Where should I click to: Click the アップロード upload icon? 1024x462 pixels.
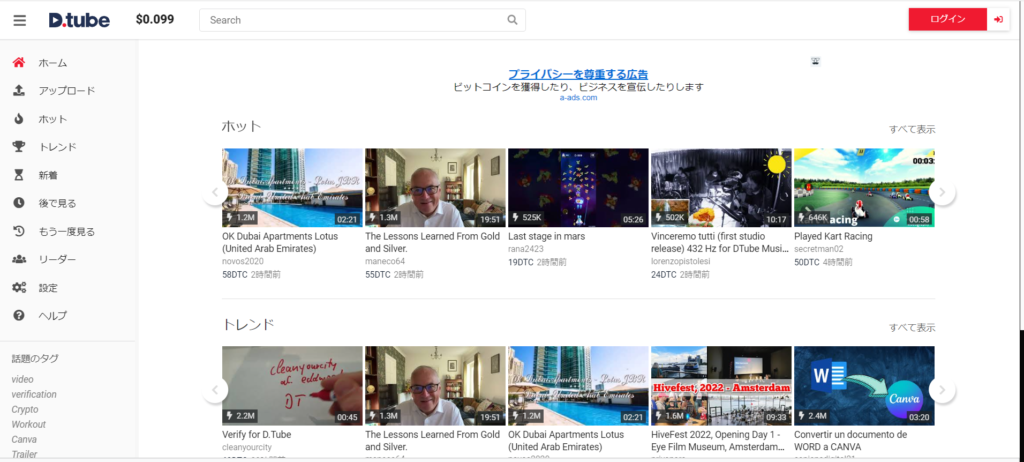click(19, 91)
